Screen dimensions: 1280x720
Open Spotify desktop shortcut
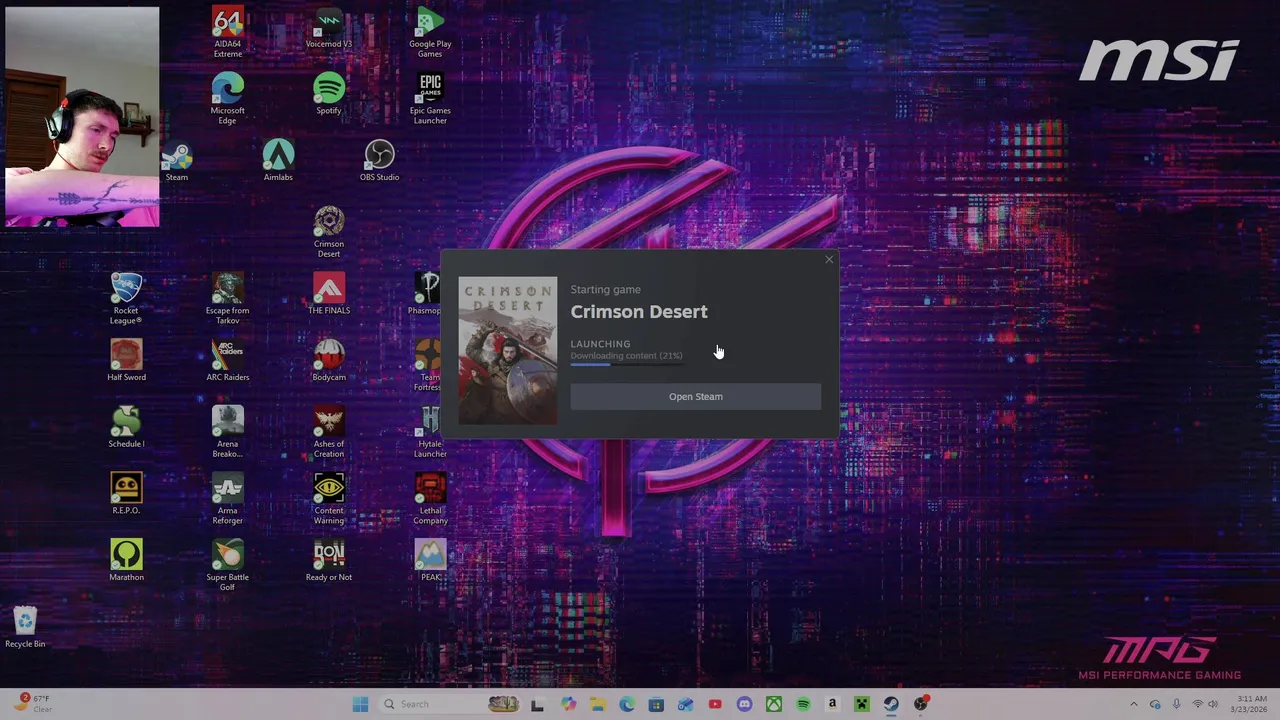coord(328,94)
